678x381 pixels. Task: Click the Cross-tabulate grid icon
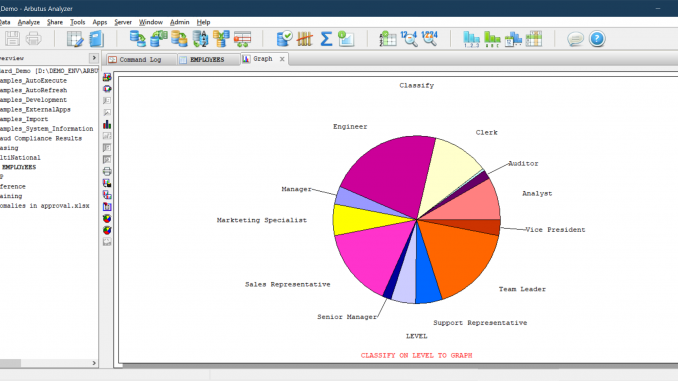coord(534,39)
